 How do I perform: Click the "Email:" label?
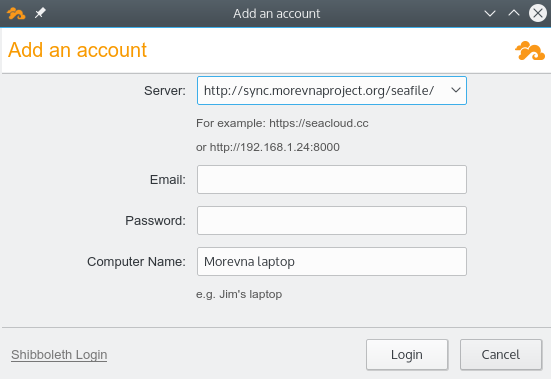coord(168,179)
